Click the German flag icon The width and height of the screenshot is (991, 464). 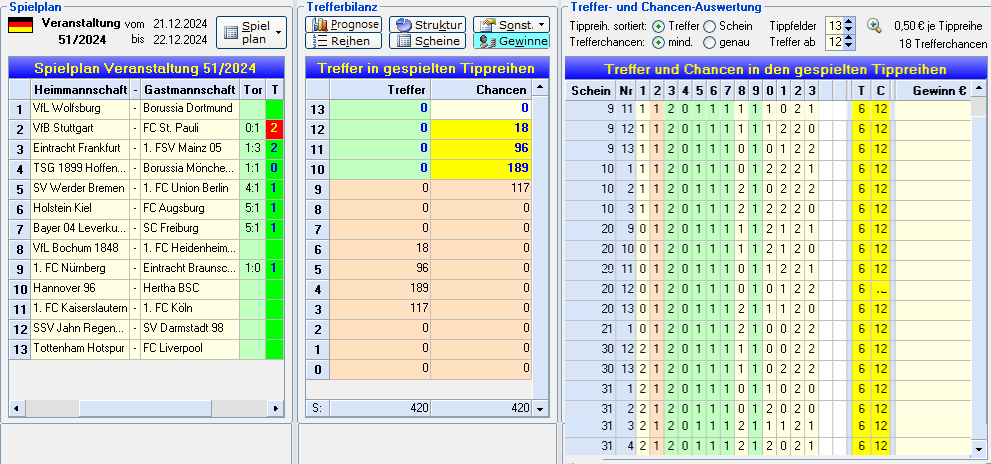pyautogui.click(x=20, y=25)
